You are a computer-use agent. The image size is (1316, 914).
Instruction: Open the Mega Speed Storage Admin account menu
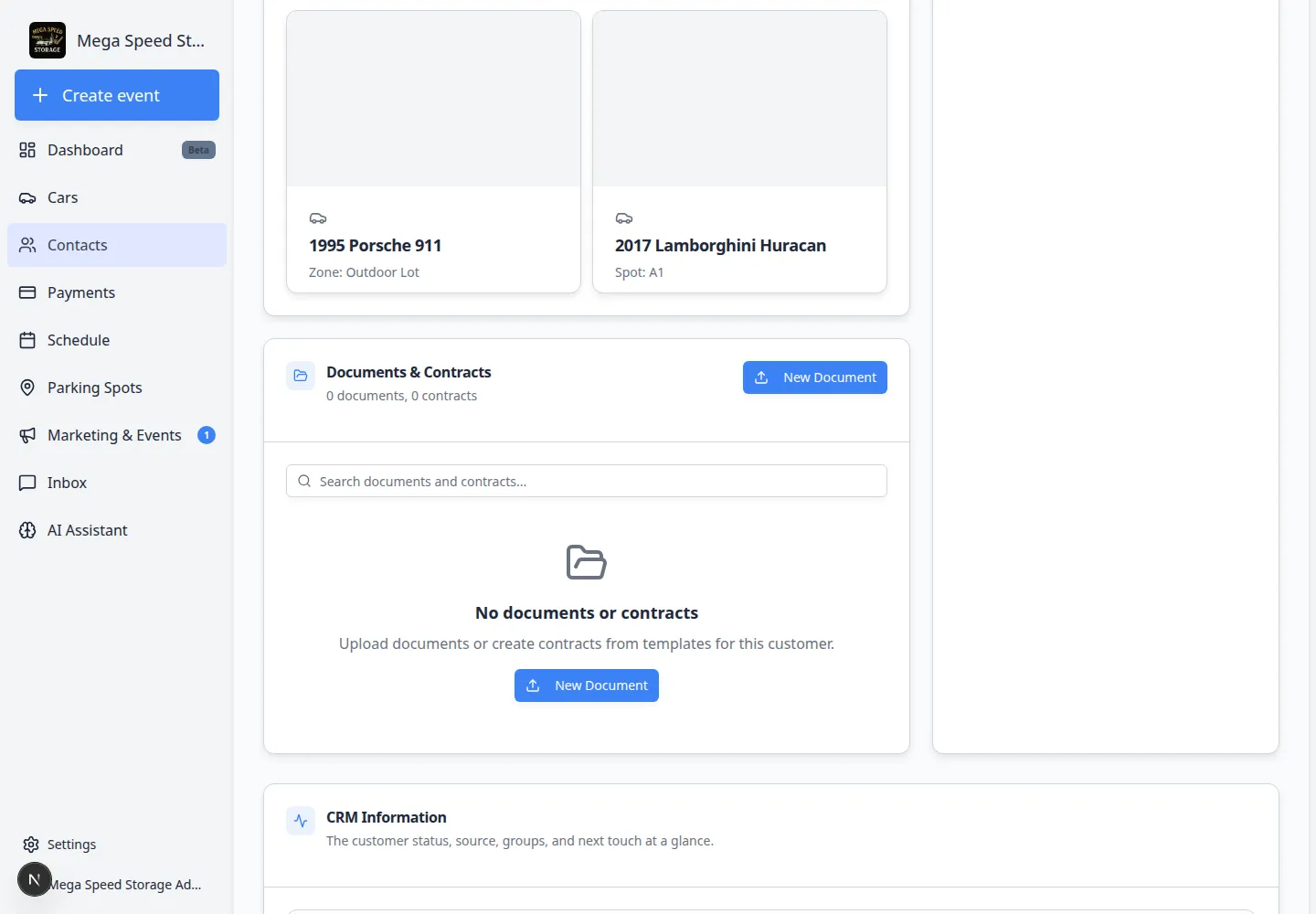click(124, 885)
